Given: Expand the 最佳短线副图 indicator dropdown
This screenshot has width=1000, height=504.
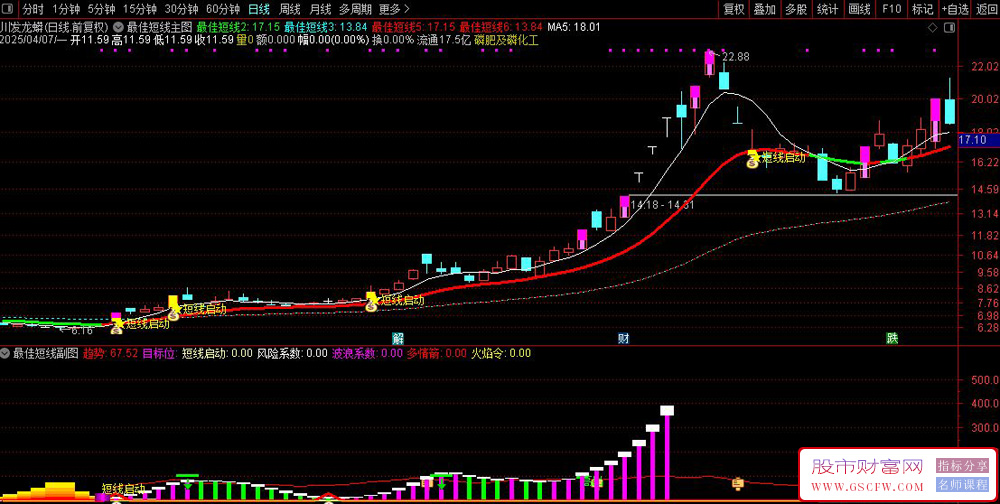Looking at the screenshot, I should pyautogui.click(x=5, y=353).
